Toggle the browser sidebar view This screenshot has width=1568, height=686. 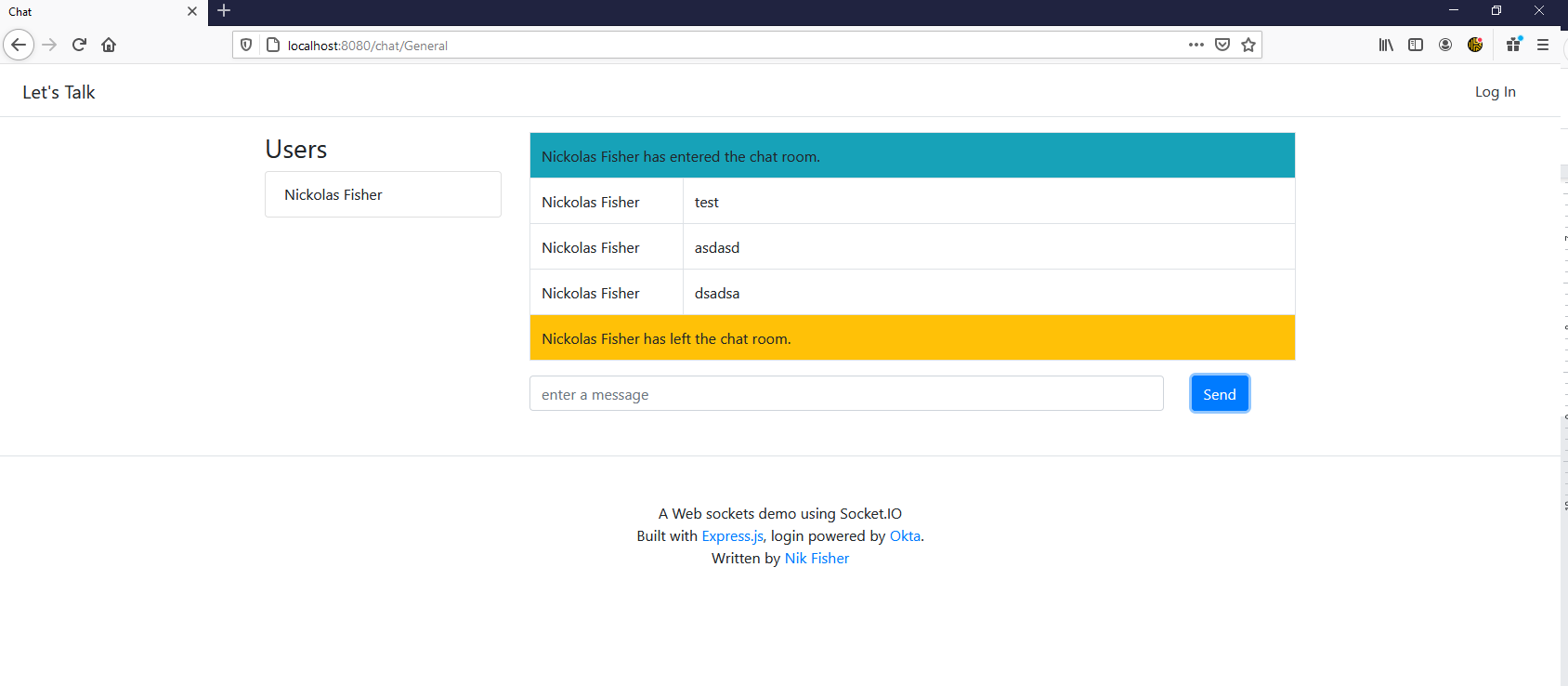pos(1416,45)
